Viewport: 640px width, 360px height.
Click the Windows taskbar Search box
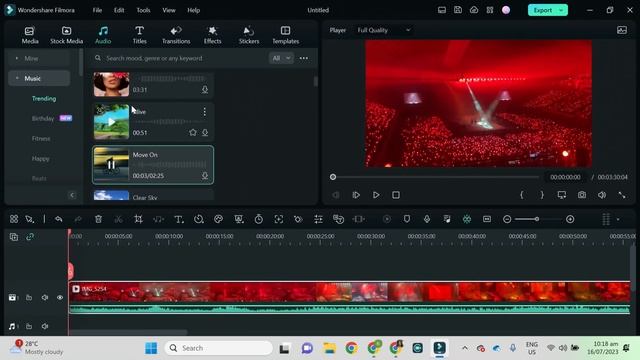point(218,348)
